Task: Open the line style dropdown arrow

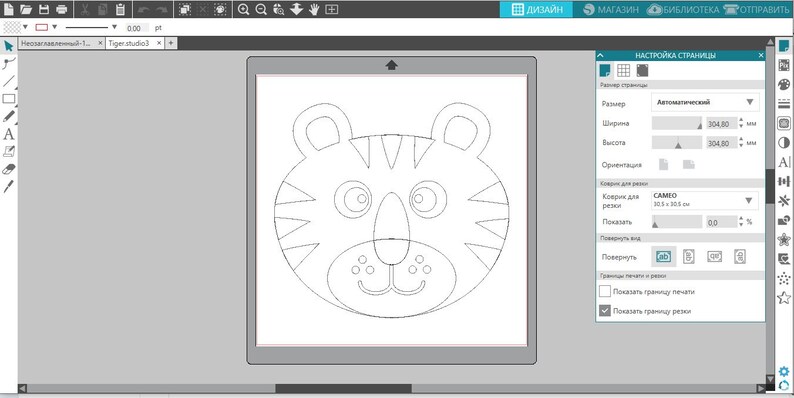Action: pos(114,27)
